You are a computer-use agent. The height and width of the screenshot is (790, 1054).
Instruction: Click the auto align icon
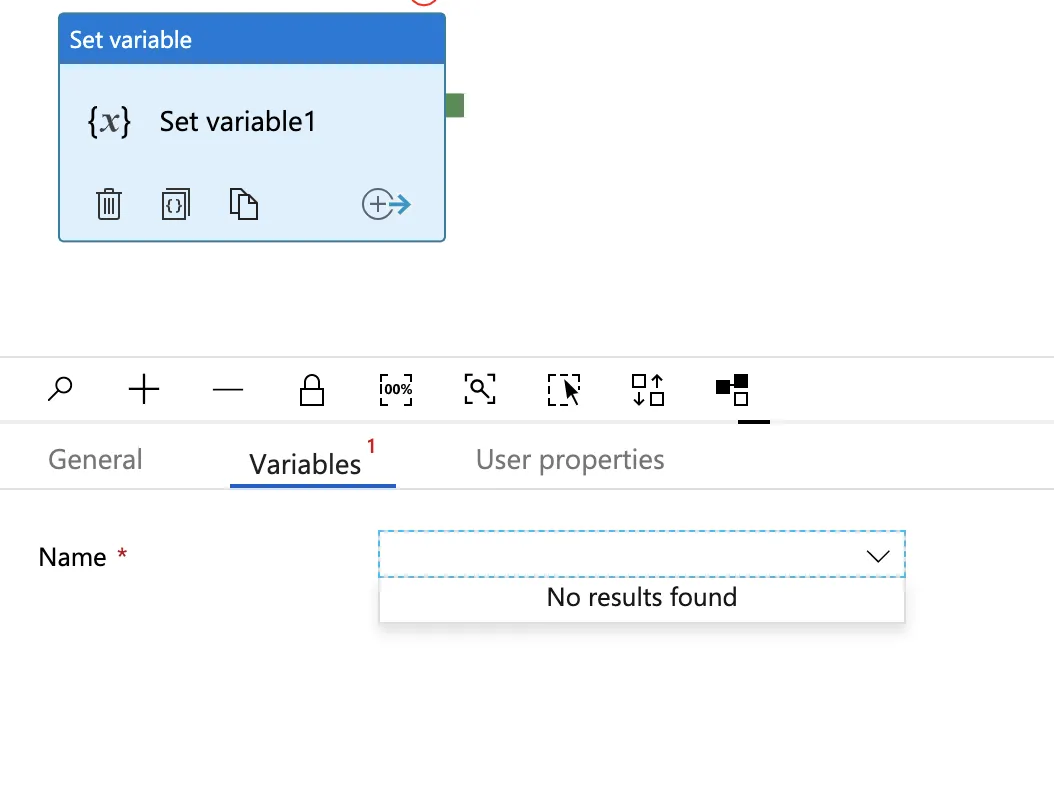pyautogui.click(x=648, y=389)
